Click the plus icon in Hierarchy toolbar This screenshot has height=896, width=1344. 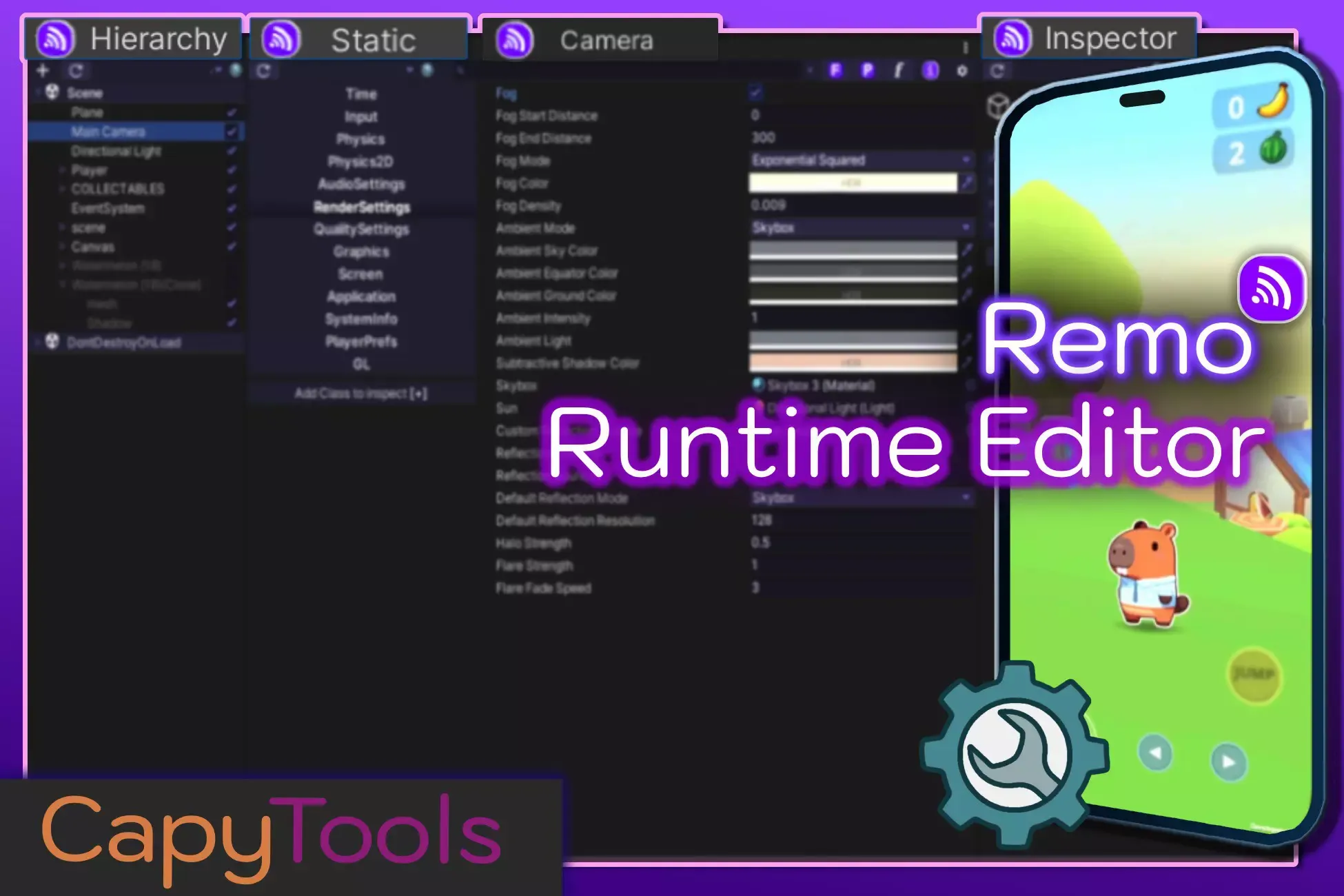43,70
